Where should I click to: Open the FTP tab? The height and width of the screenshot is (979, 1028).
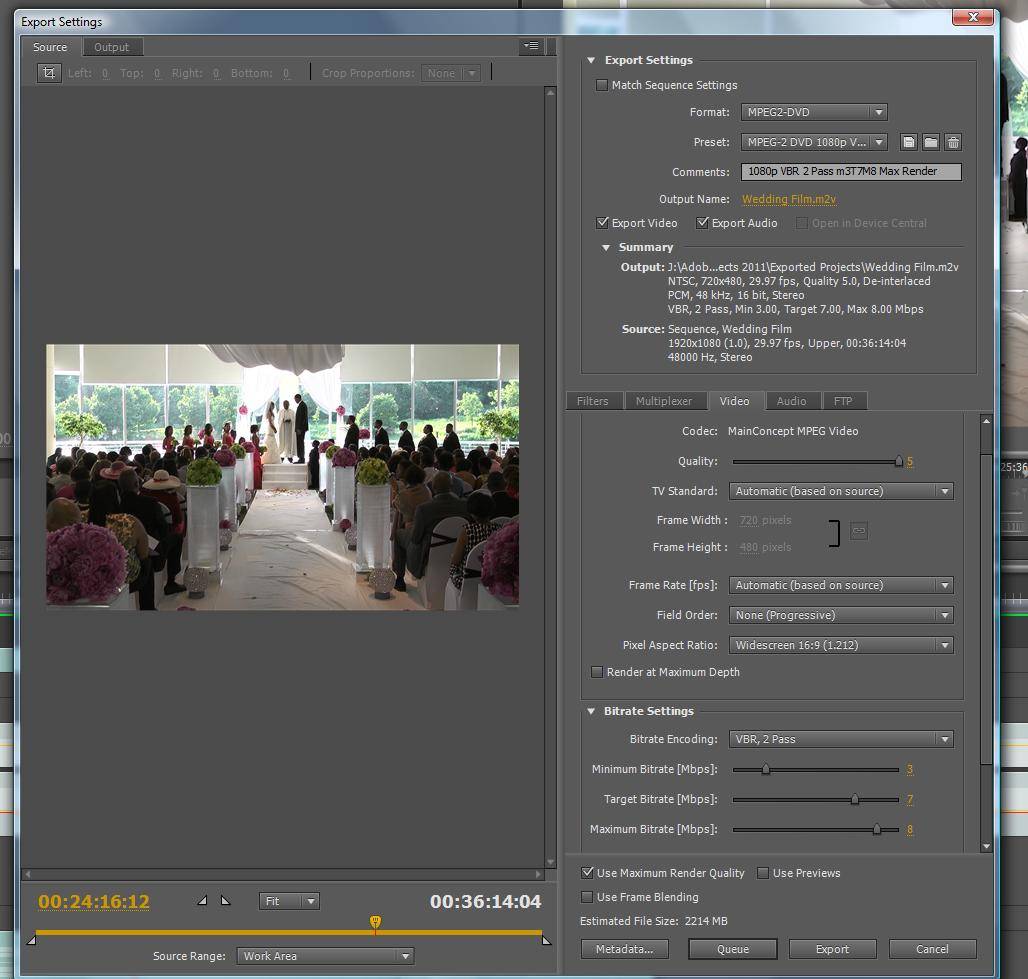point(843,401)
